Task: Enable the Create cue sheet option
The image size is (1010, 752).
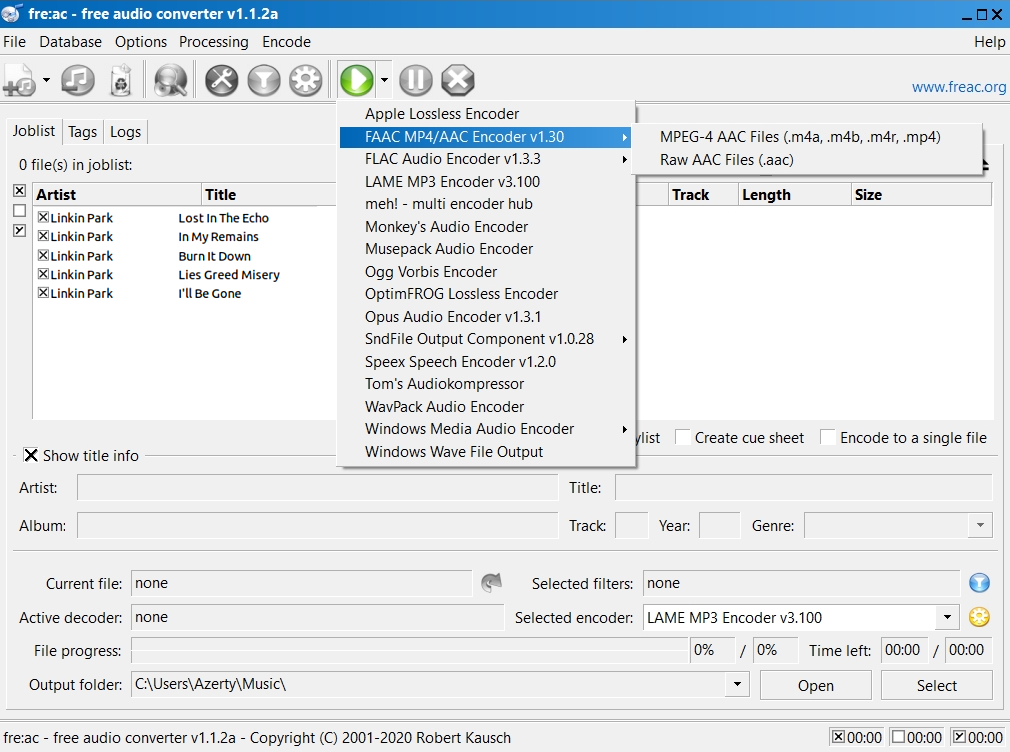Action: pyautogui.click(x=683, y=437)
